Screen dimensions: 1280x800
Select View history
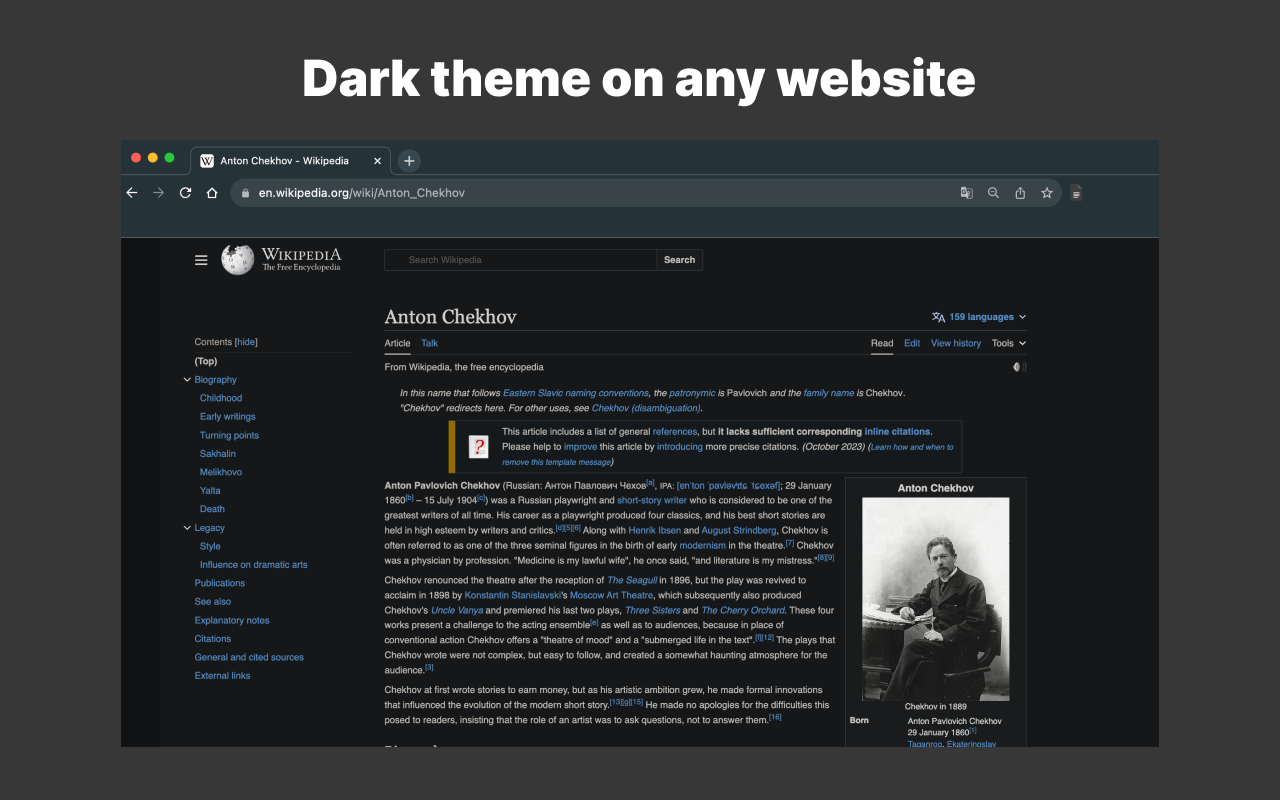[x=955, y=343]
